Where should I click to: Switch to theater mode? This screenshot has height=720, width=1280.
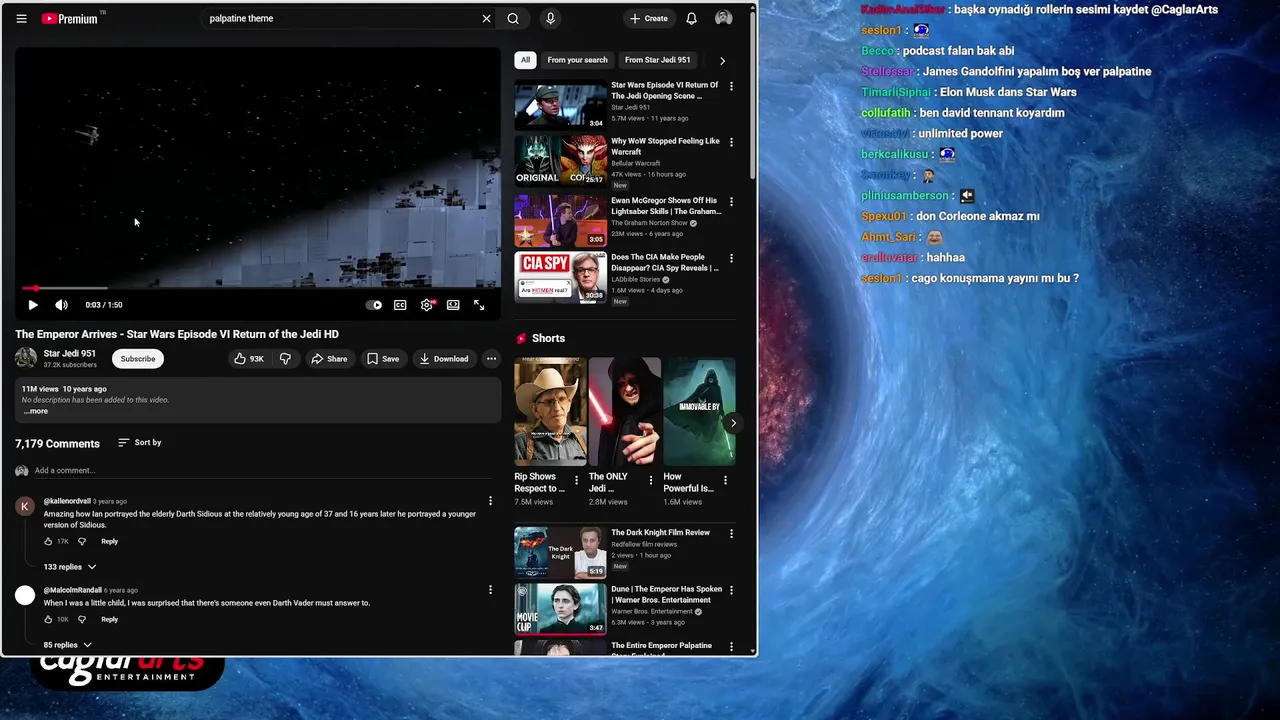[x=453, y=305]
